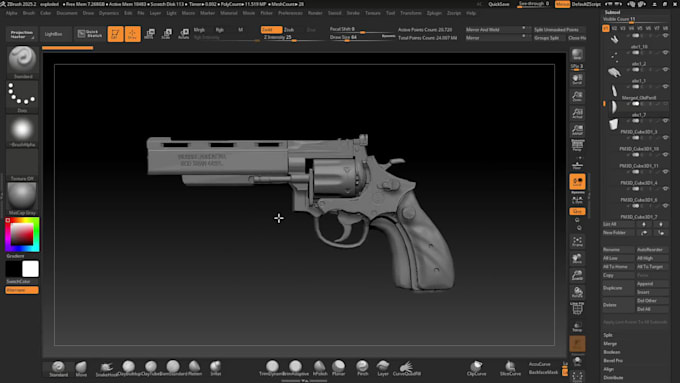This screenshot has width=680, height=383.
Task: Start Quick Sketch mode
Action: (91, 34)
